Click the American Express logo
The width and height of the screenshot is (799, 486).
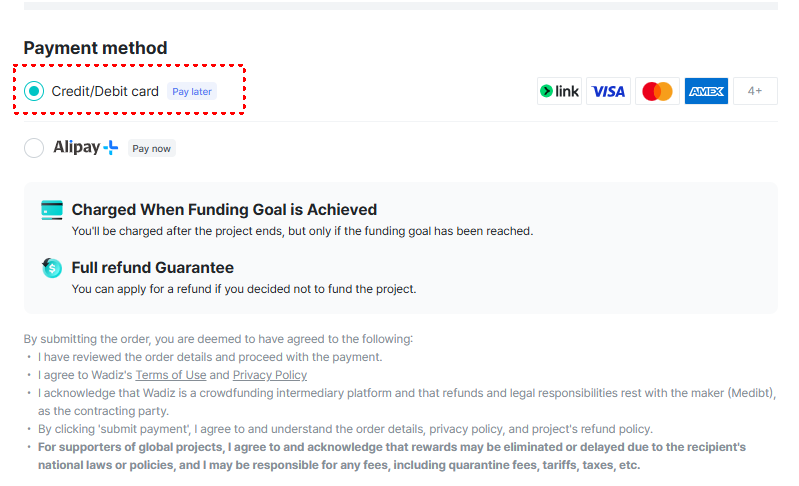pyautogui.click(x=706, y=91)
